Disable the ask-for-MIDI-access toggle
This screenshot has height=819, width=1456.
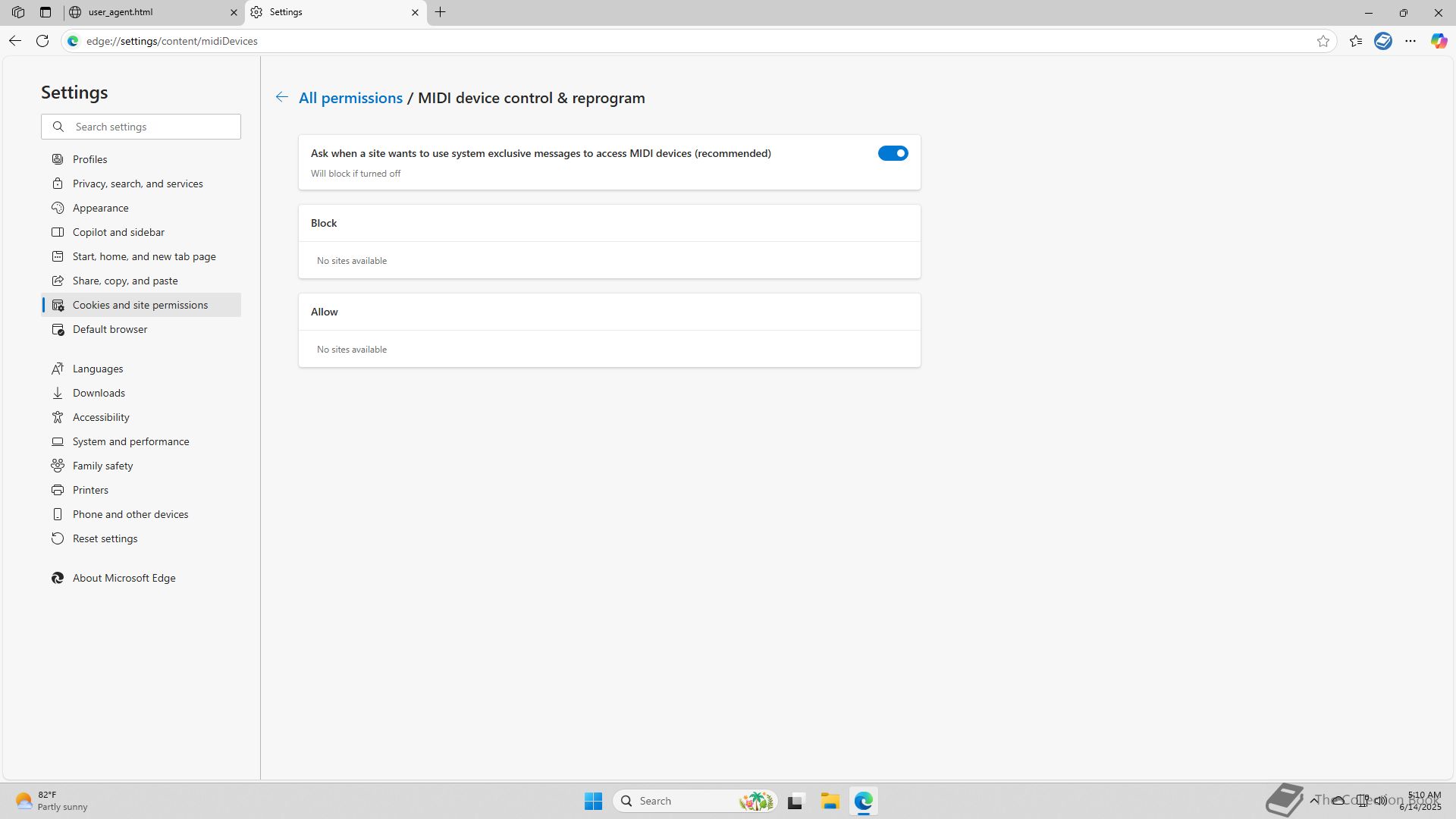point(893,153)
